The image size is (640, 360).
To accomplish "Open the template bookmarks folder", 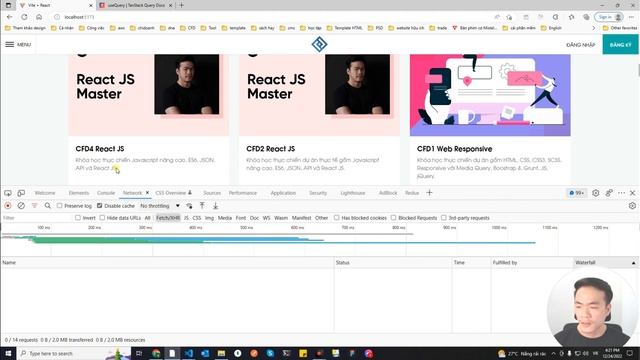I will coord(233,28).
